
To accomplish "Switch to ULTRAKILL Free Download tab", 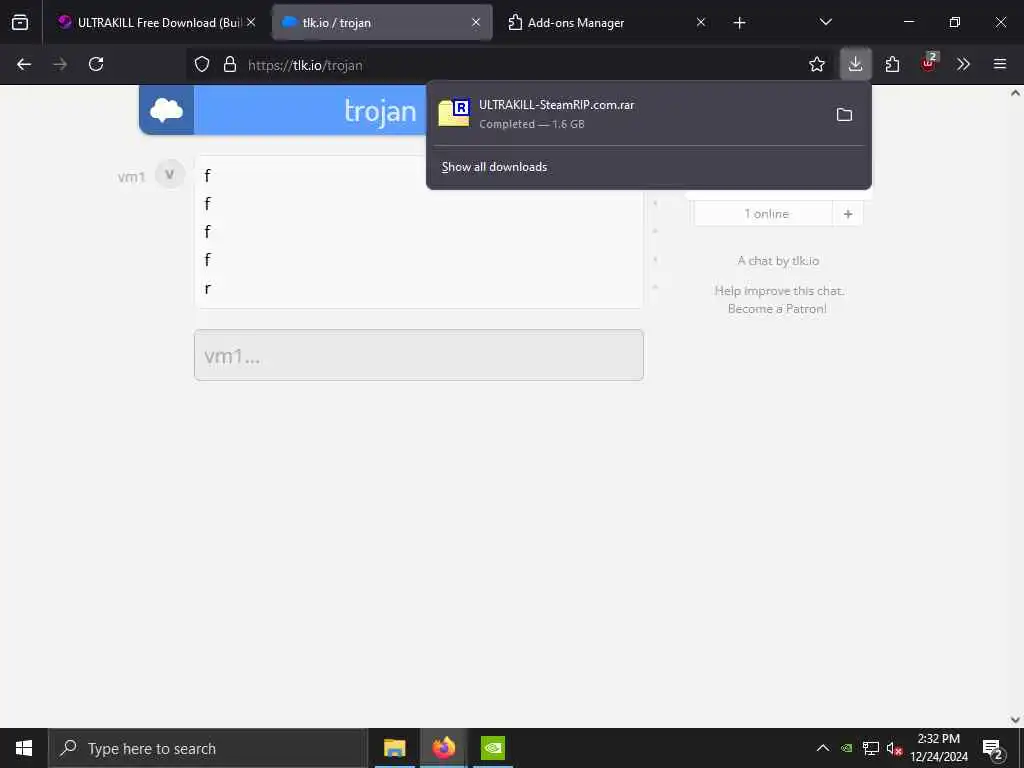I will click(155, 22).
